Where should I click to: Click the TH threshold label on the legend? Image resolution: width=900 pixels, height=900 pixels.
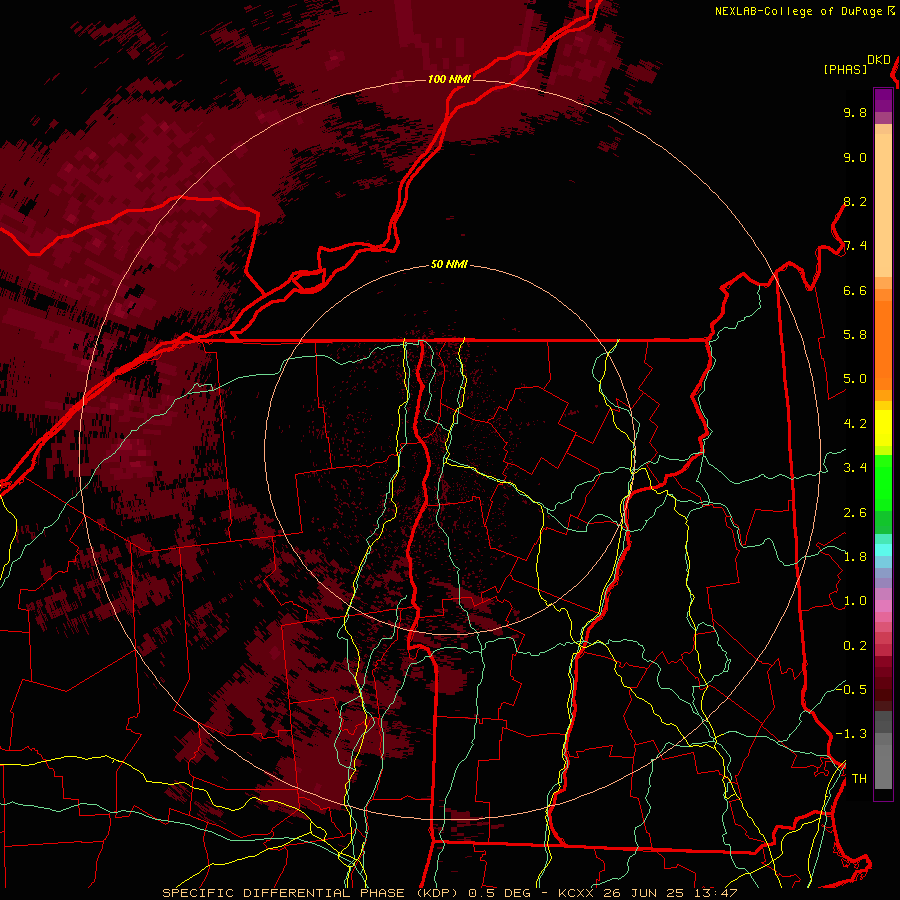(859, 779)
